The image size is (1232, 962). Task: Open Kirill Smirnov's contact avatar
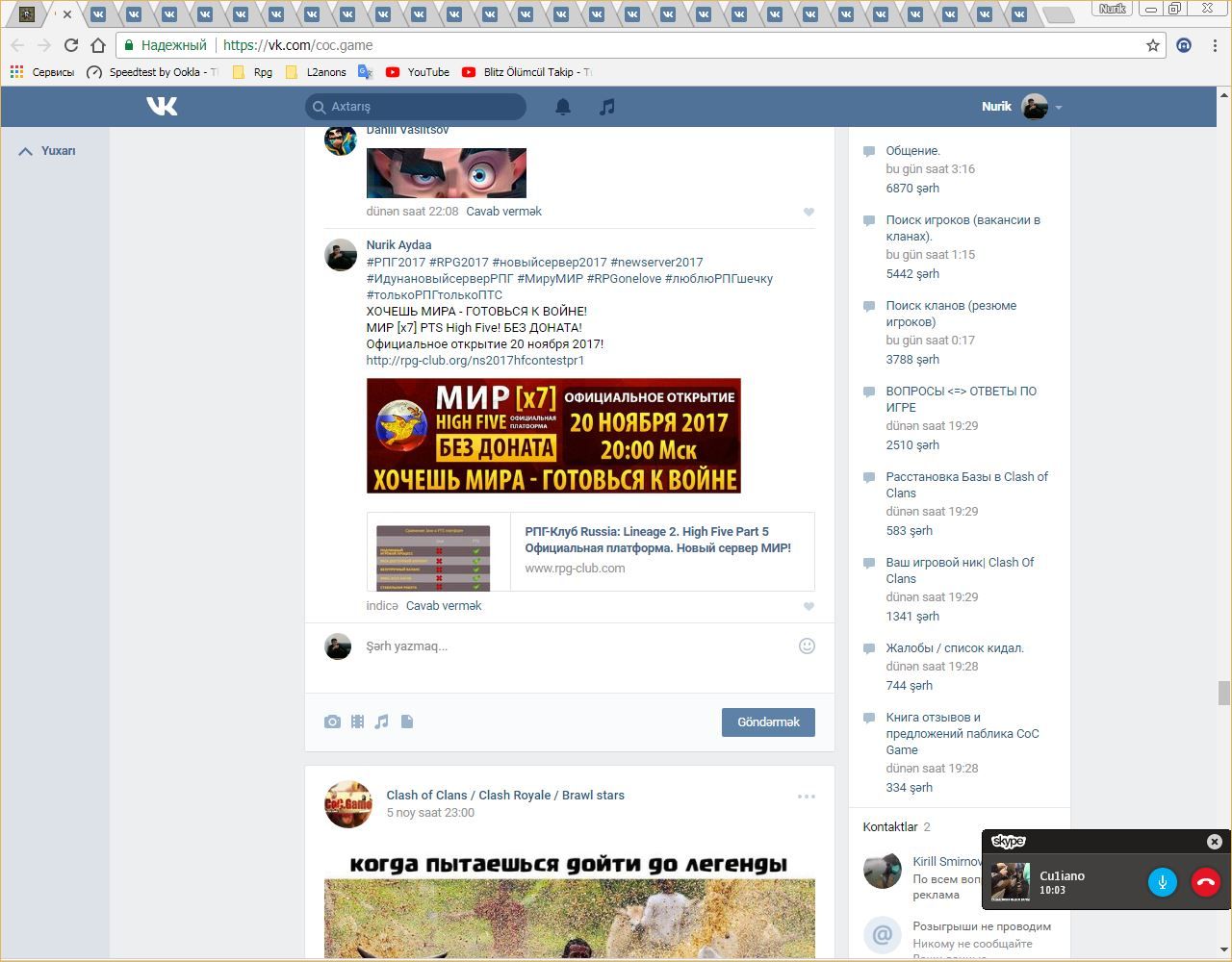click(883, 870)
